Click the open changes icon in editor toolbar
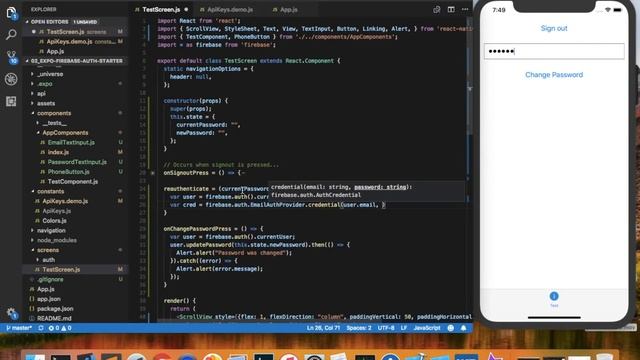 (x=437, y=9)
